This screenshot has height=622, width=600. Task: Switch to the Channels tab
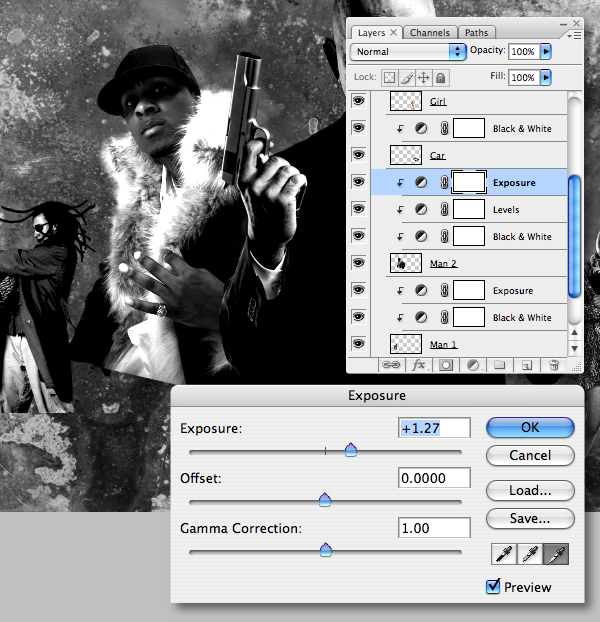pyautogui.click(x=430, y=33)
